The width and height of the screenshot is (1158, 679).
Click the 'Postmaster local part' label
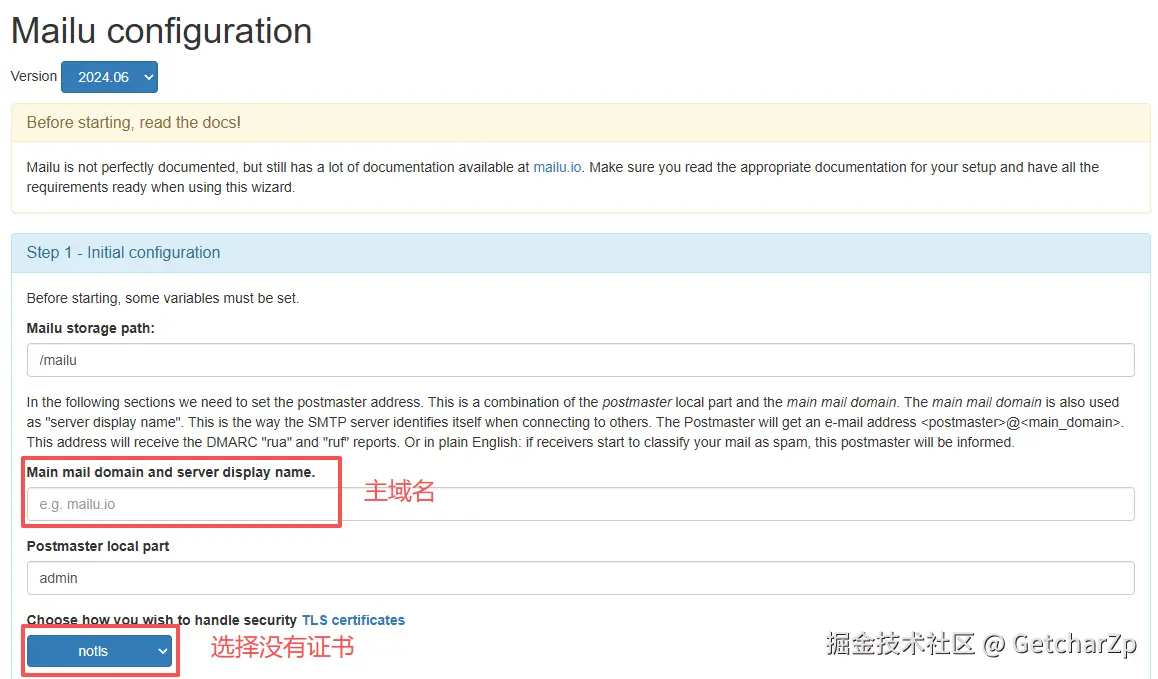coord(97,546)
